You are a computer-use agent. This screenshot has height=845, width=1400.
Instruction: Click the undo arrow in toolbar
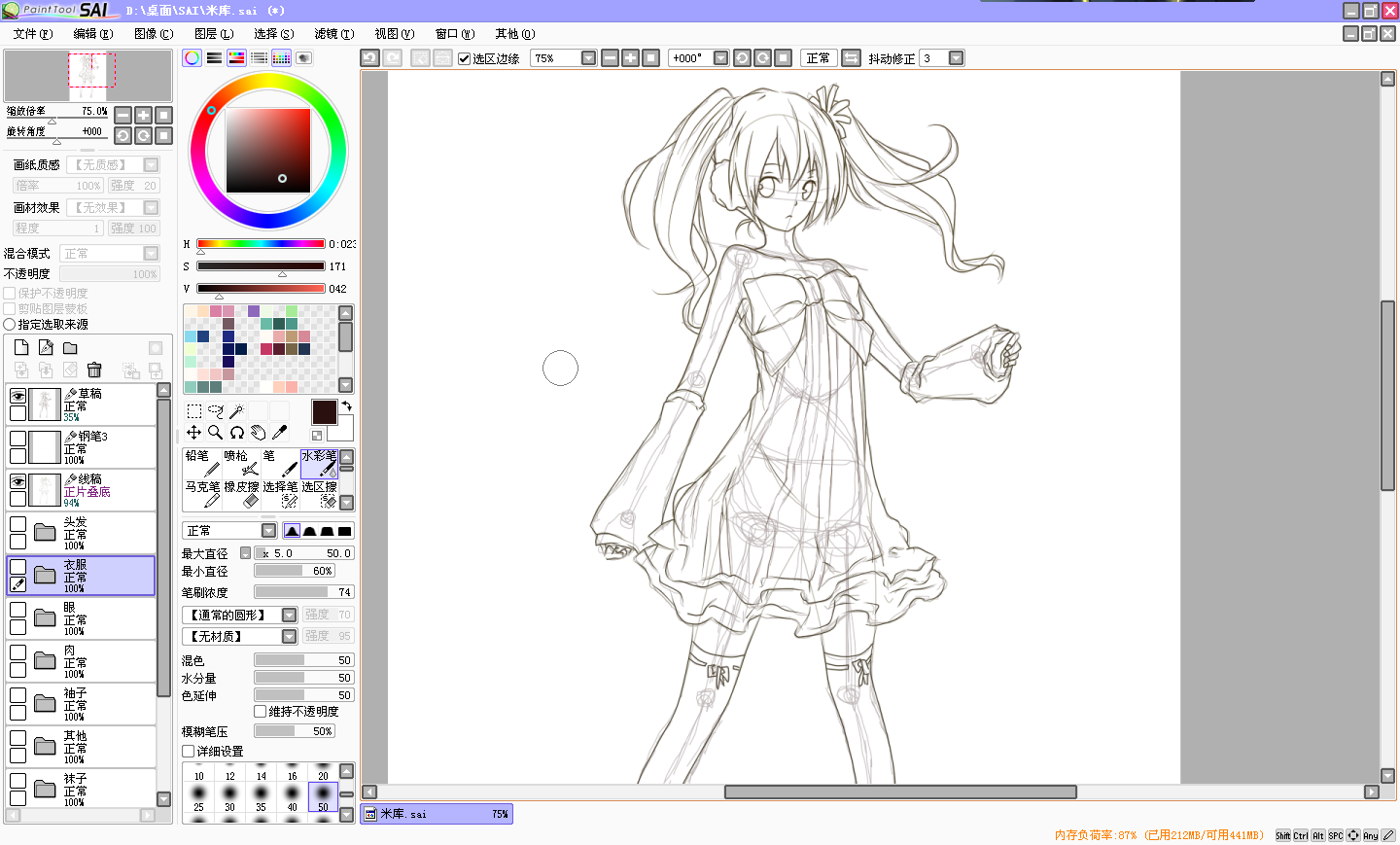[x=369, y=58]
